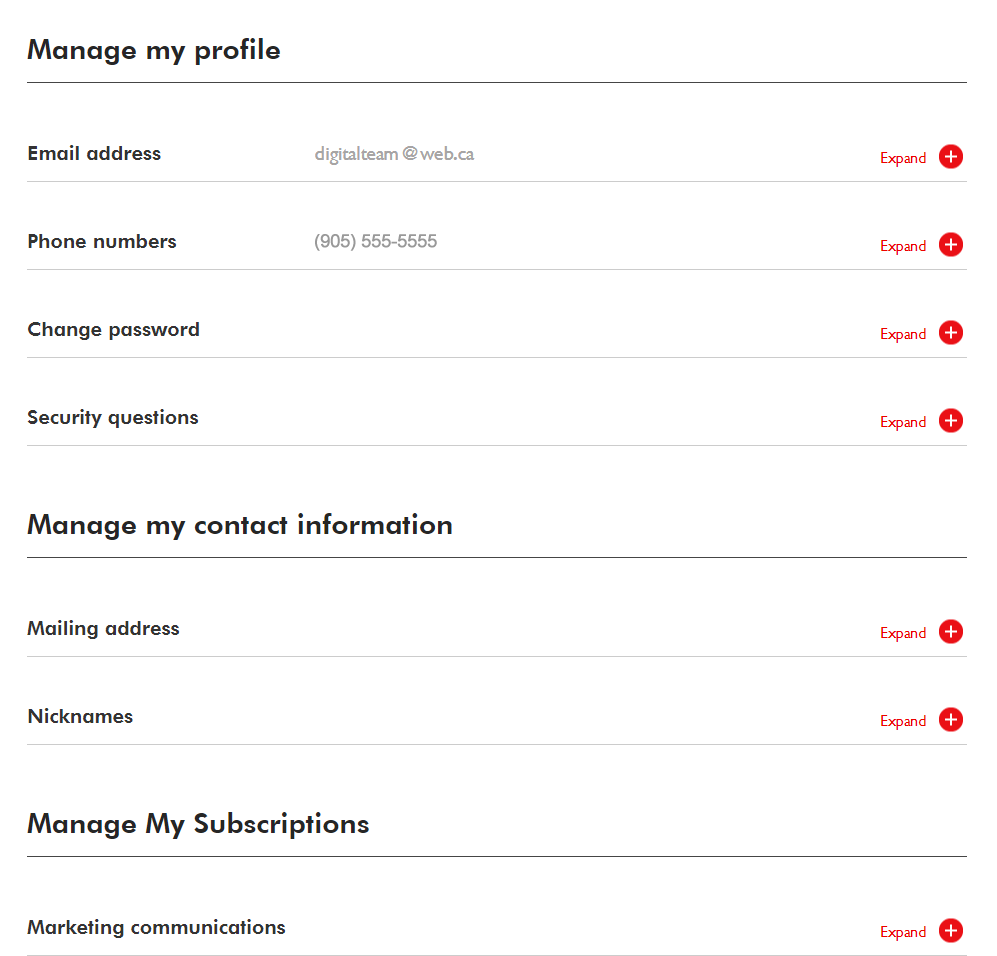Click Expand text next to Security questions
997x956 pixels.
(902, 422)
